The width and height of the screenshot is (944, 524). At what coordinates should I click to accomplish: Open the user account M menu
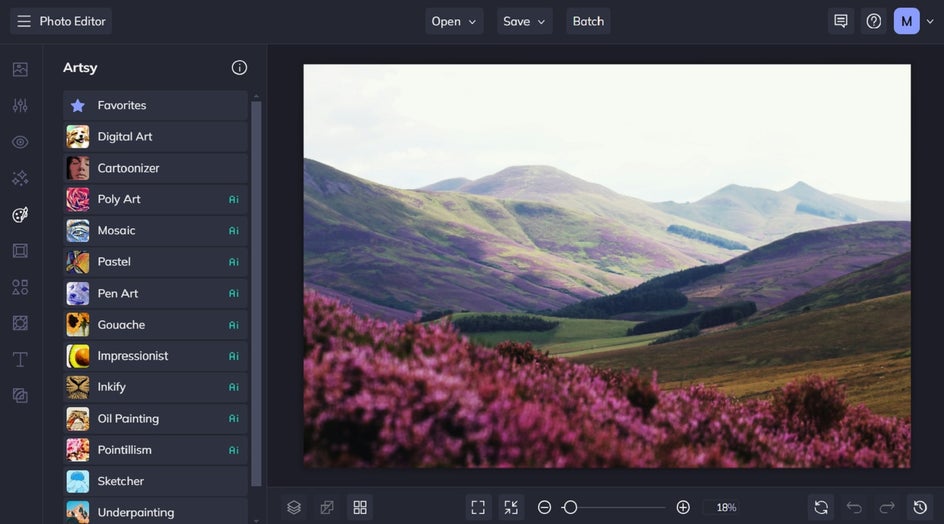[x=906, y=21]
